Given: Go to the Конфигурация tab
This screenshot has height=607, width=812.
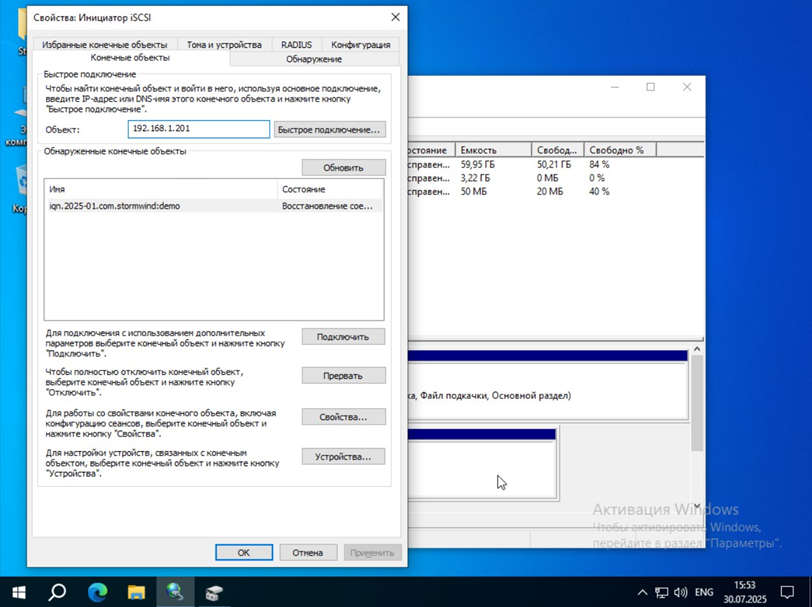Looking at the screenshot, I should (x=361, y=45).
